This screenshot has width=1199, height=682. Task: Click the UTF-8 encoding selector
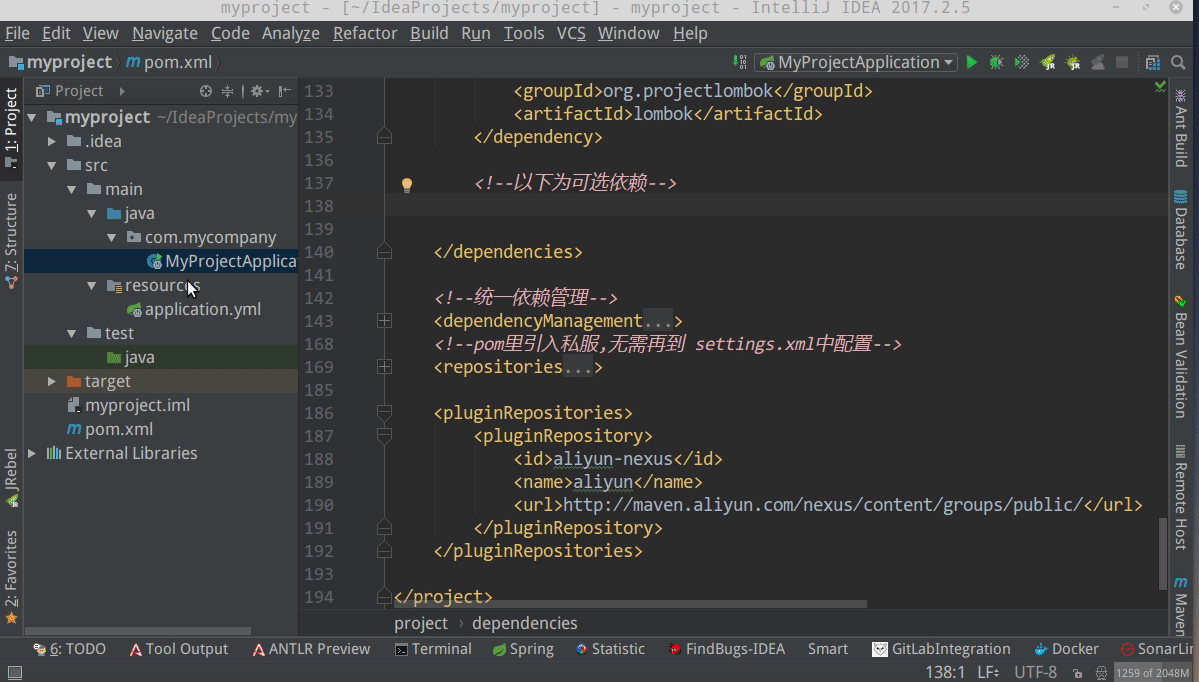[x=1035, y=673]
